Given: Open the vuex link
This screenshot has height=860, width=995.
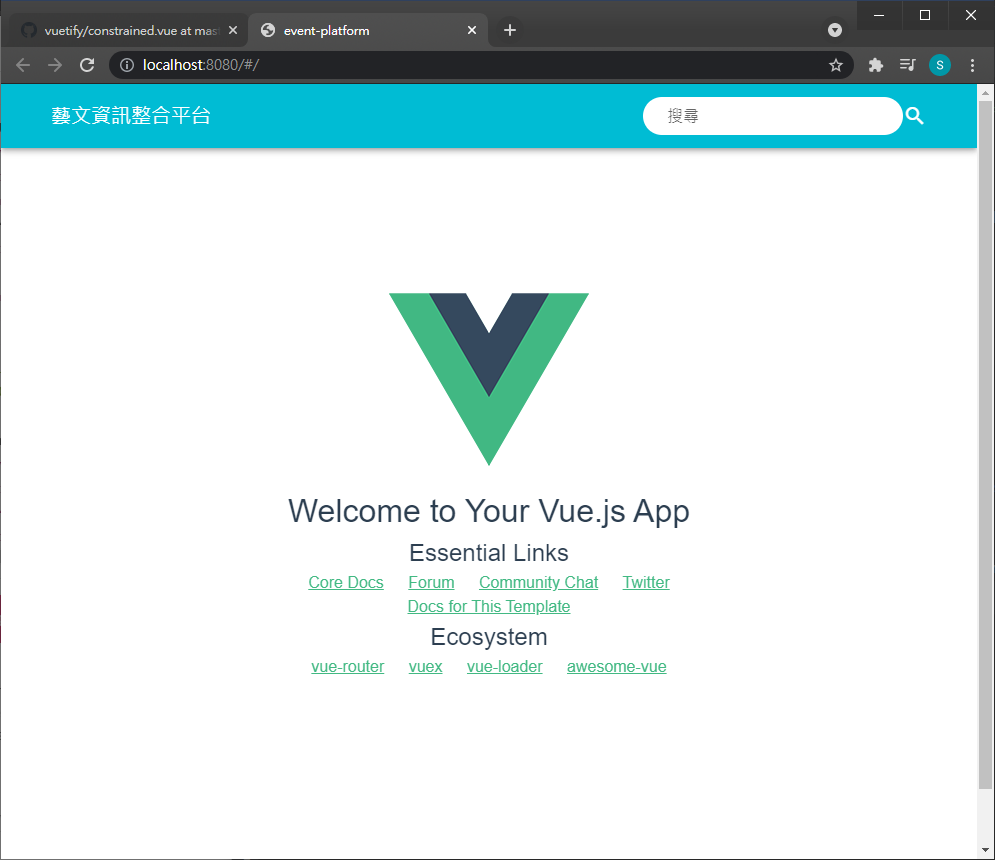Looking at the screenshot, I should 426,666.
